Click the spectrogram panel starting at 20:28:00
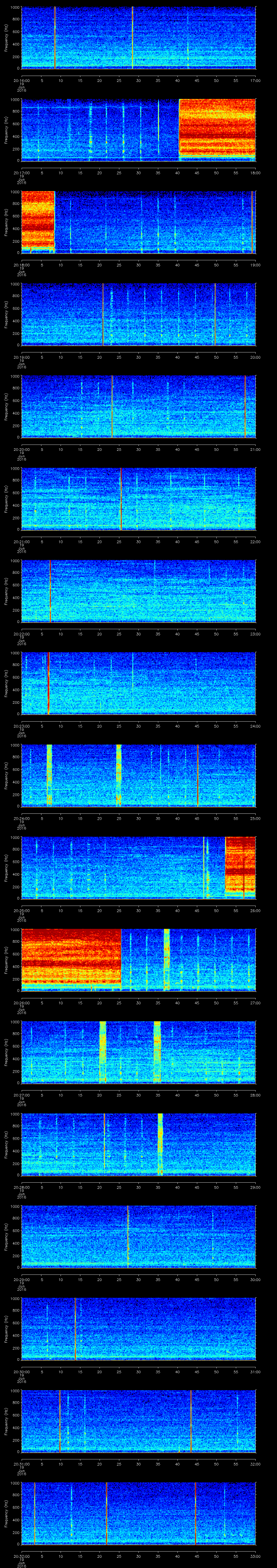Viewport: 277px width, 1568px height. tap(138, 1144)
